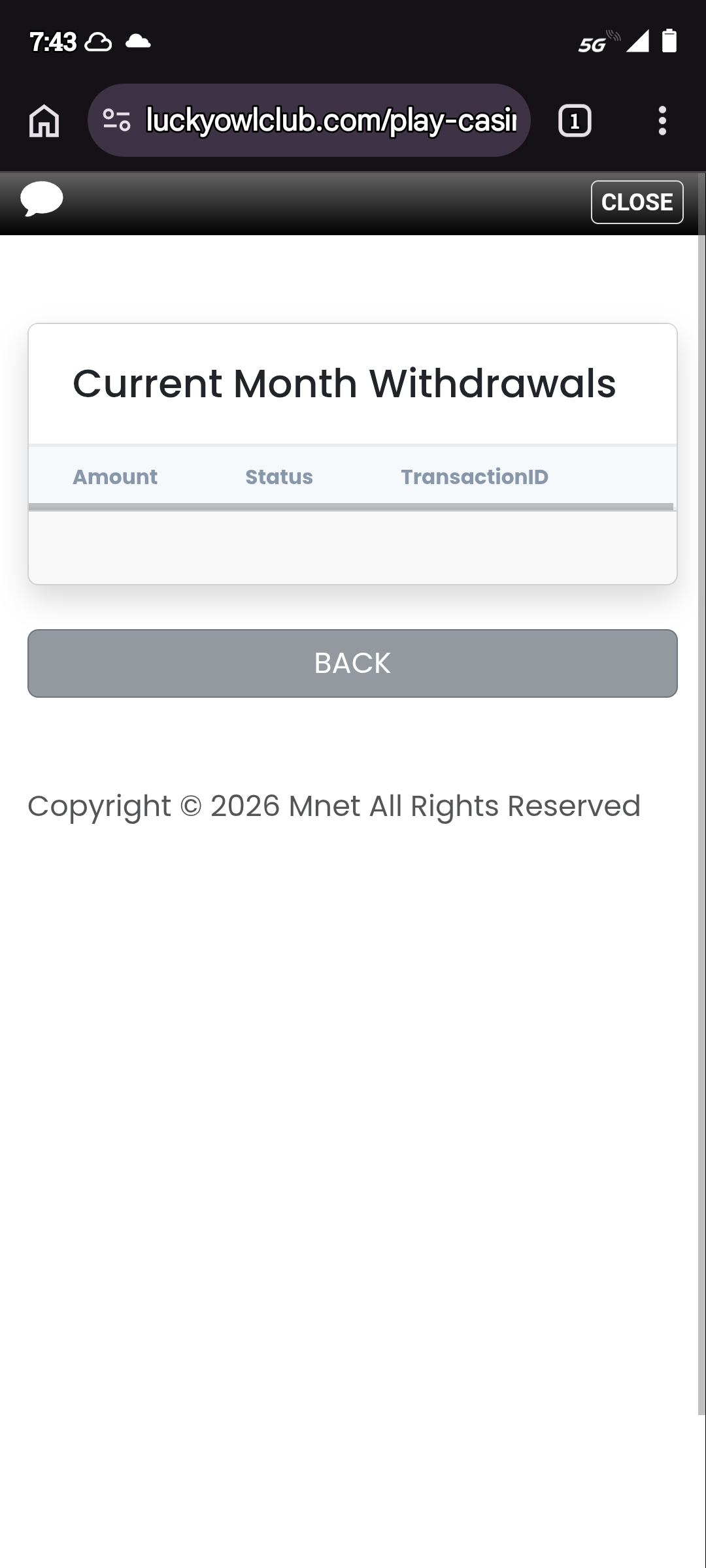Open the browser three-dot overflow menu
The height and width of the screenshot is (1568, 706).
click(662, 121)
